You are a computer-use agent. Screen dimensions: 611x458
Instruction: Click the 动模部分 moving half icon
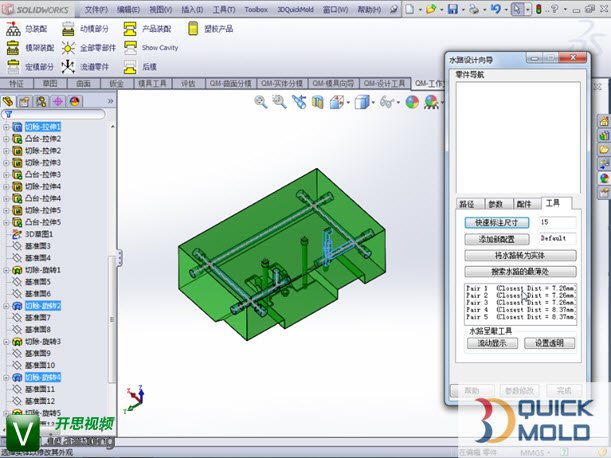(68, 29)
